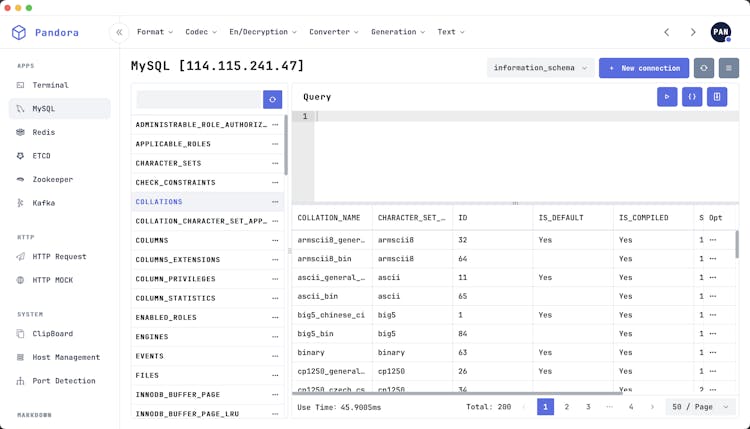Click the table search input field
The image size is (750, 429).
[x=198, y=99]
